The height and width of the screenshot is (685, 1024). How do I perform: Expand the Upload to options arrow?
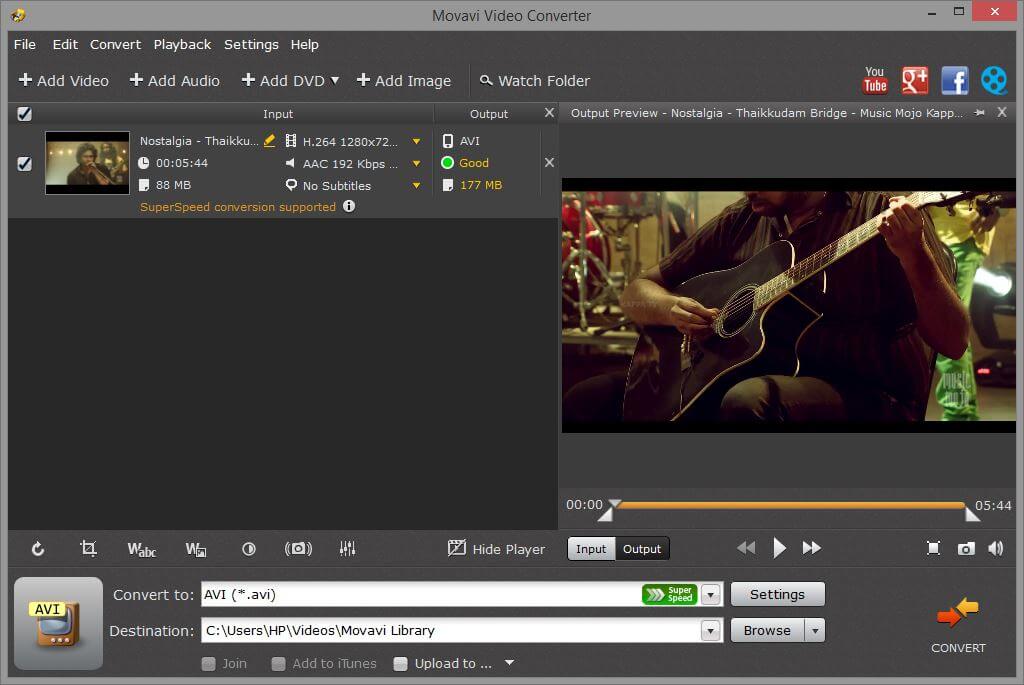point(509,663)
